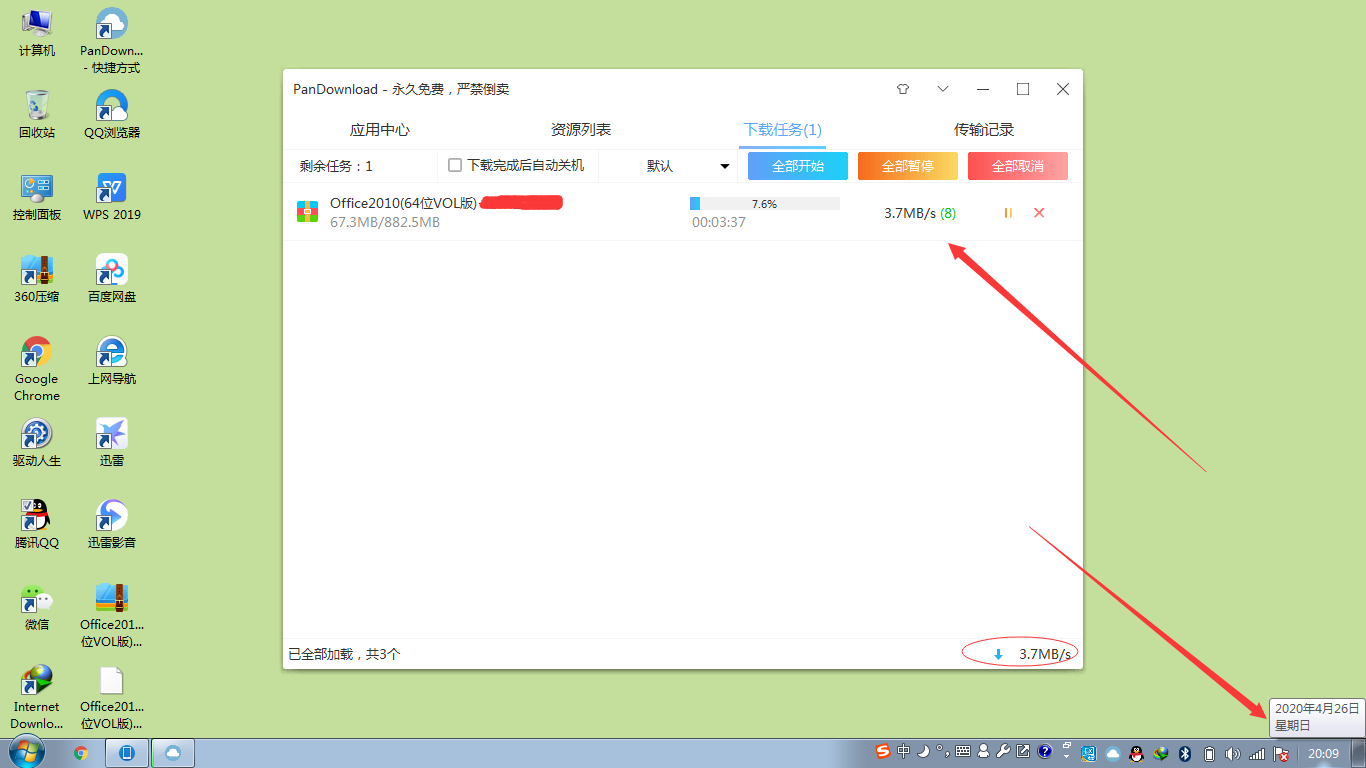The height and width of the screenshot is (768, 1366).
Task: Open 微信 from the desktop
Action: coord(37,607)
